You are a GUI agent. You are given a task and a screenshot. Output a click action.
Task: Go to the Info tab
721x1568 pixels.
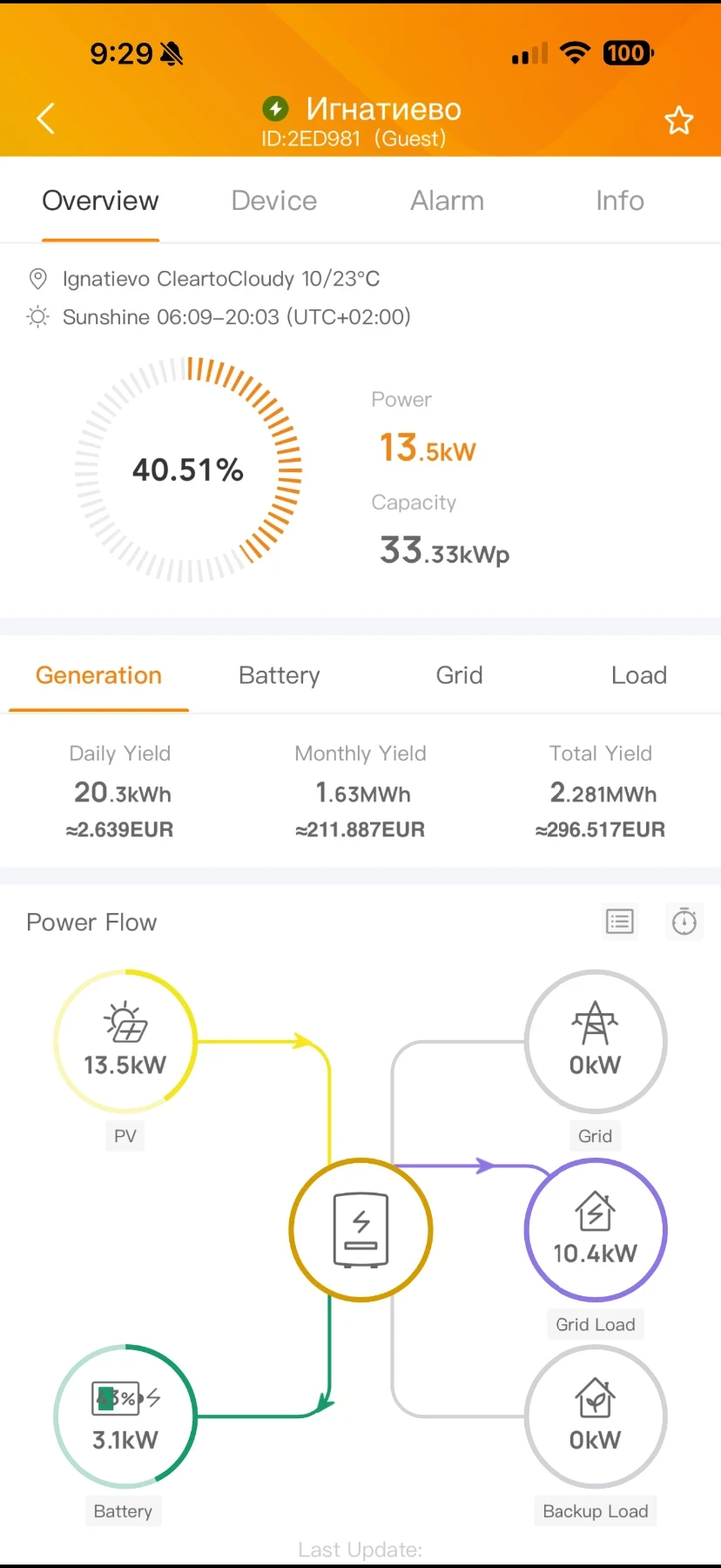[620, 201]
